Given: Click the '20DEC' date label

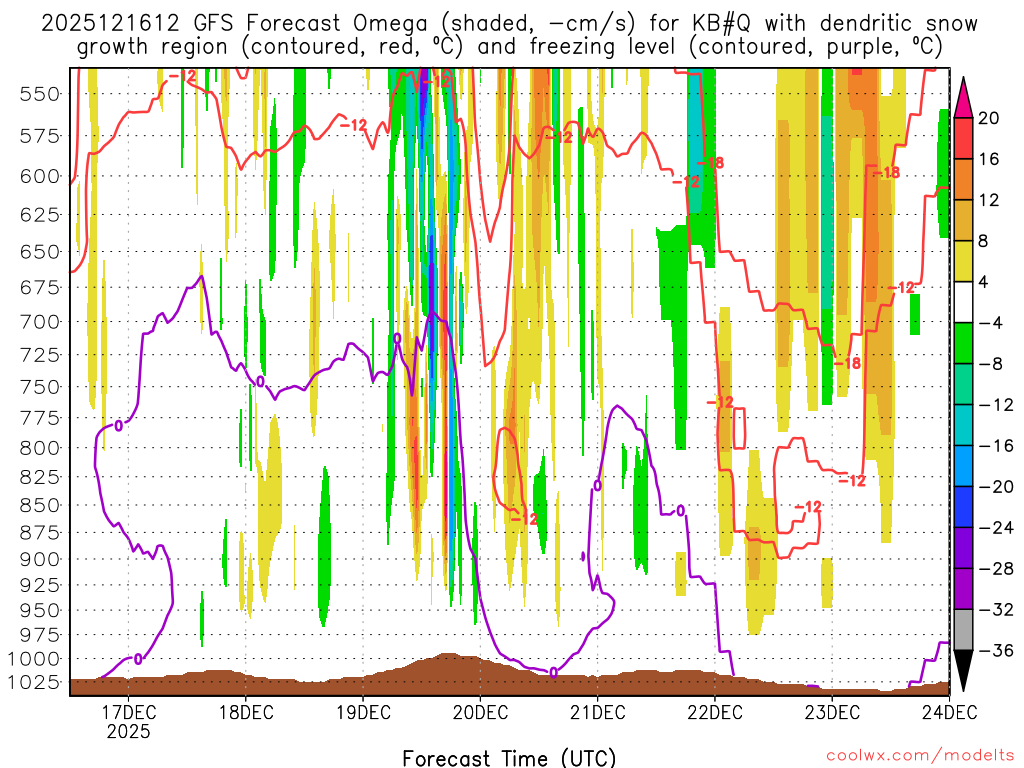Looking at the screenshot, I should [x=480, y=711].
